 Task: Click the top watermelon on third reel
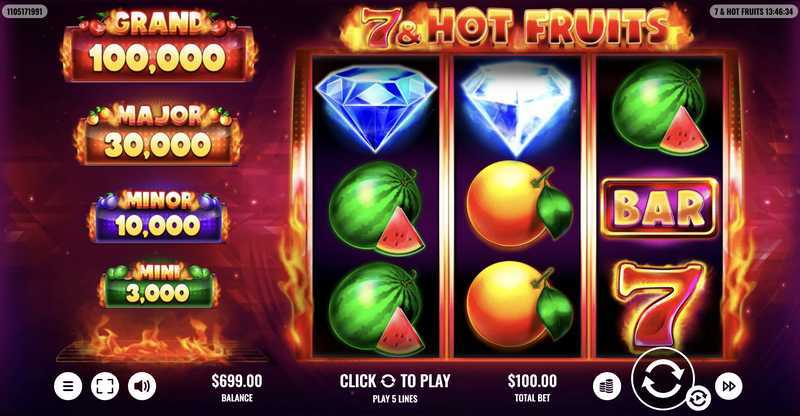(x=659, y=108)
